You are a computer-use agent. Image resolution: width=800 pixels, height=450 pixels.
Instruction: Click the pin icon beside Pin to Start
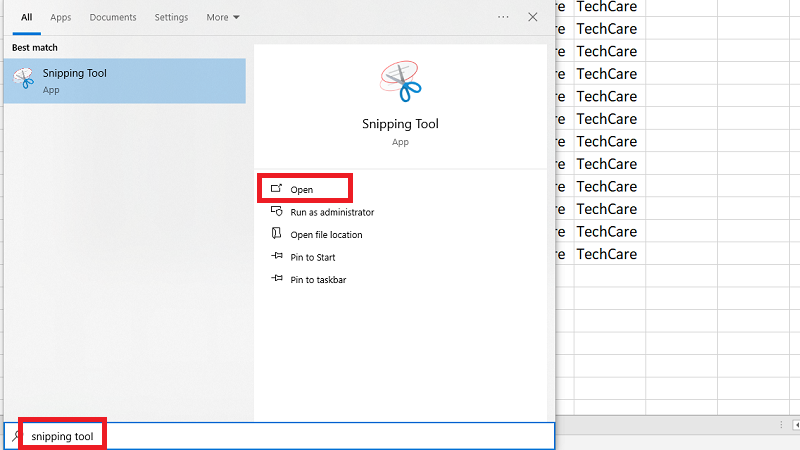click(276, 257)
